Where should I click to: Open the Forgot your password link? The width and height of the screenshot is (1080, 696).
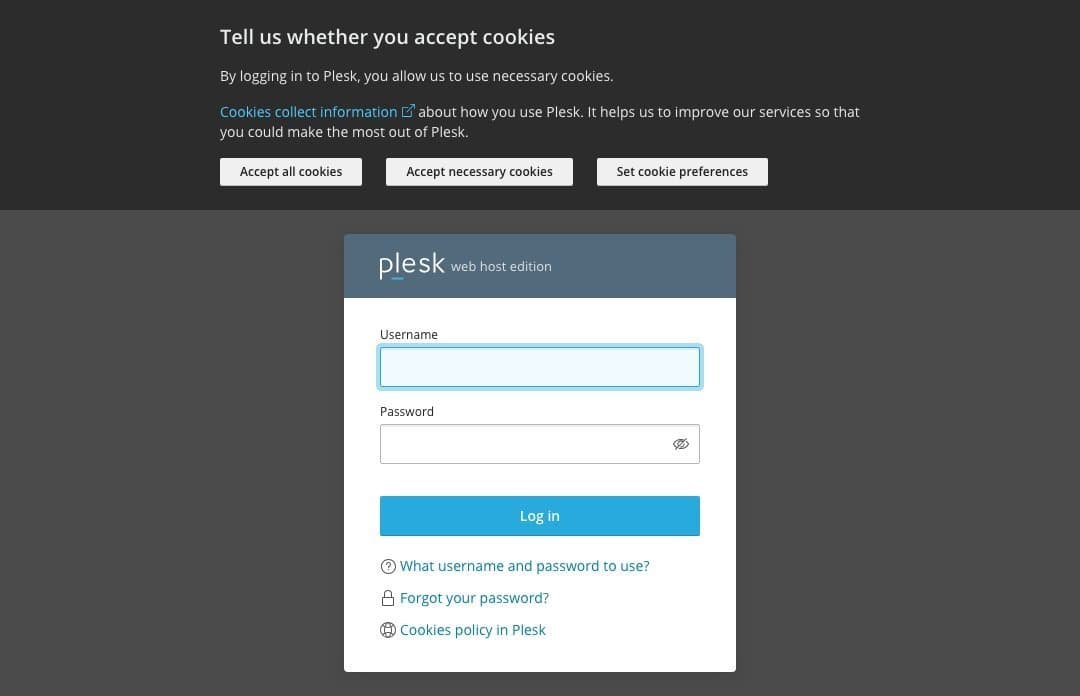(x=474, y=598)
